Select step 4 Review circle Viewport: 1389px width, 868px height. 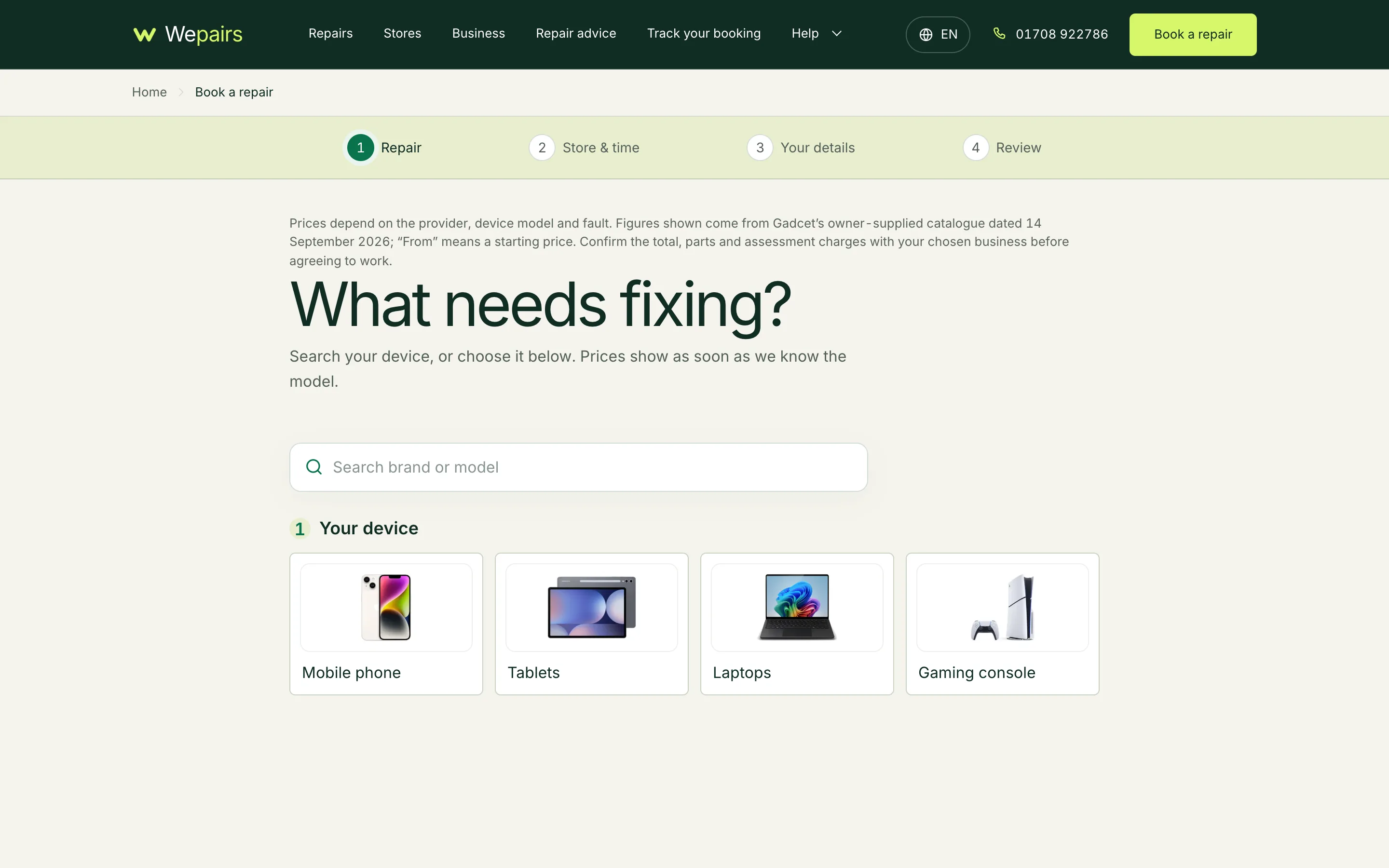pyautogui.click(x=976, y=148)
